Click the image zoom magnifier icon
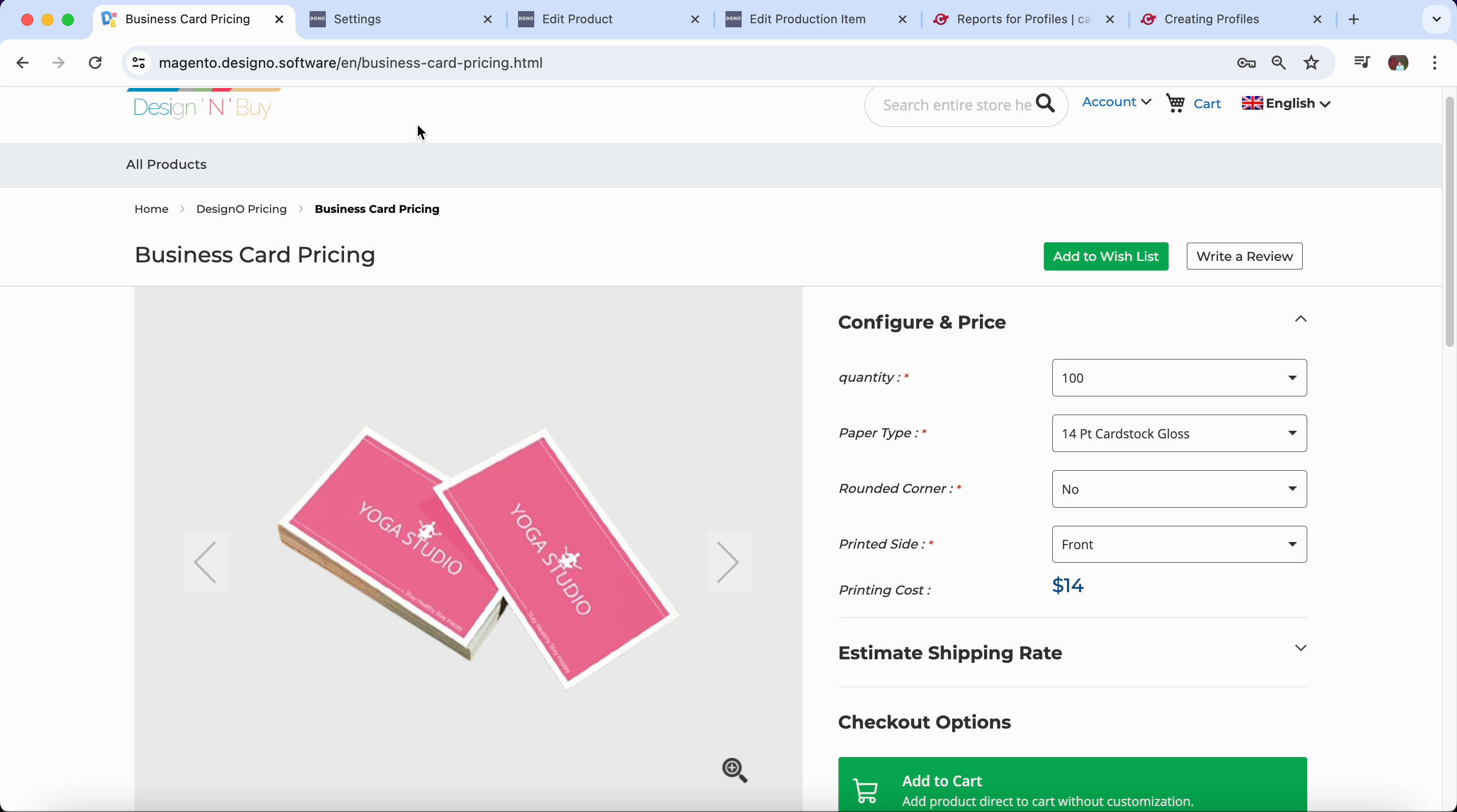 click(735, 770)
